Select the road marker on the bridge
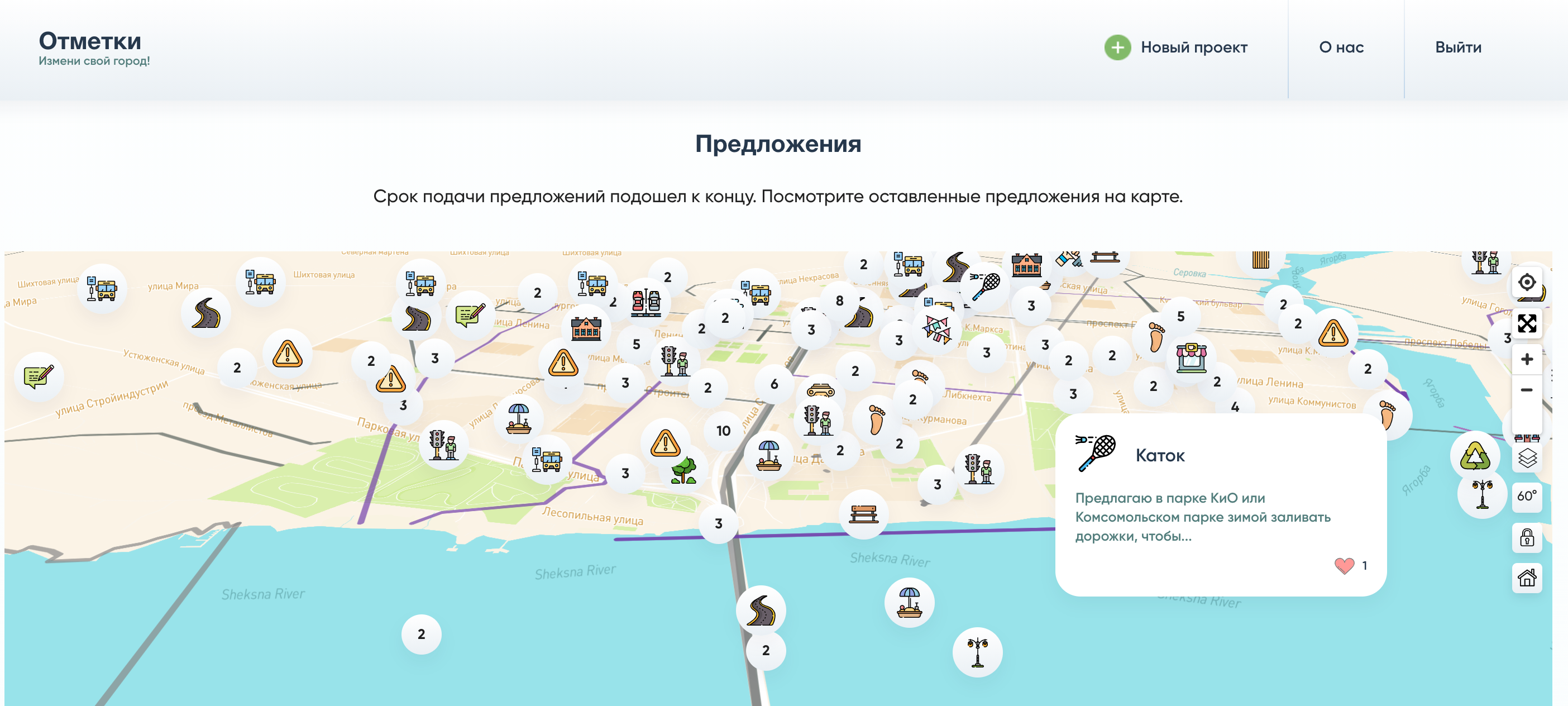 761,610
